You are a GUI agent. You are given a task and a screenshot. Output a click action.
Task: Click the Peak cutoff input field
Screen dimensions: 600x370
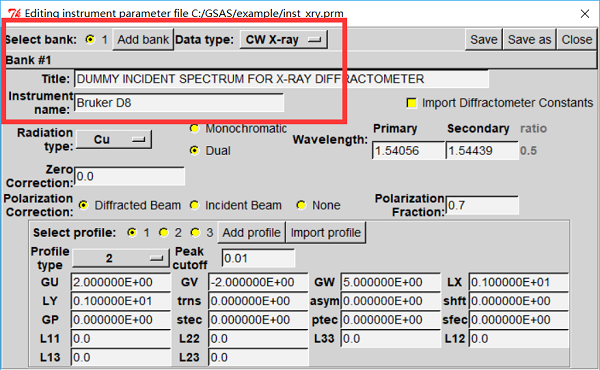click(258, 258)
